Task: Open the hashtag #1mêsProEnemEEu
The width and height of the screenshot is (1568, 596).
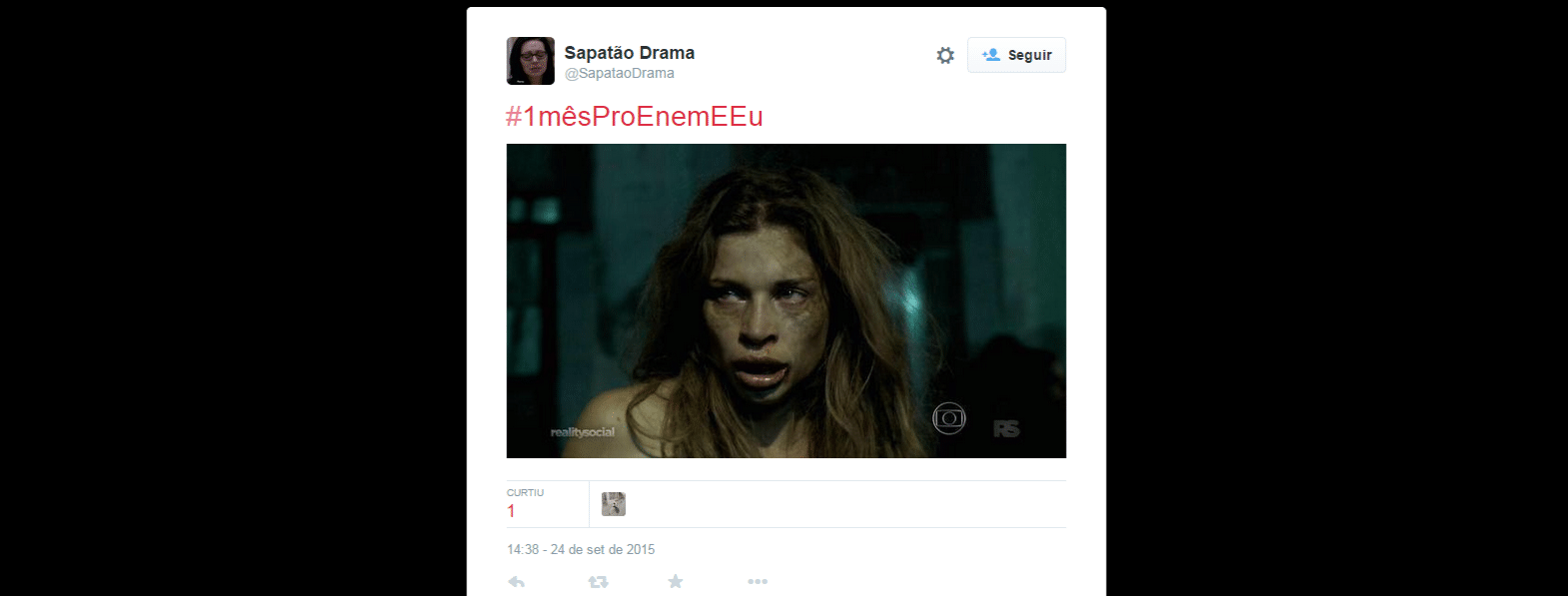Action: click(635, 117)
